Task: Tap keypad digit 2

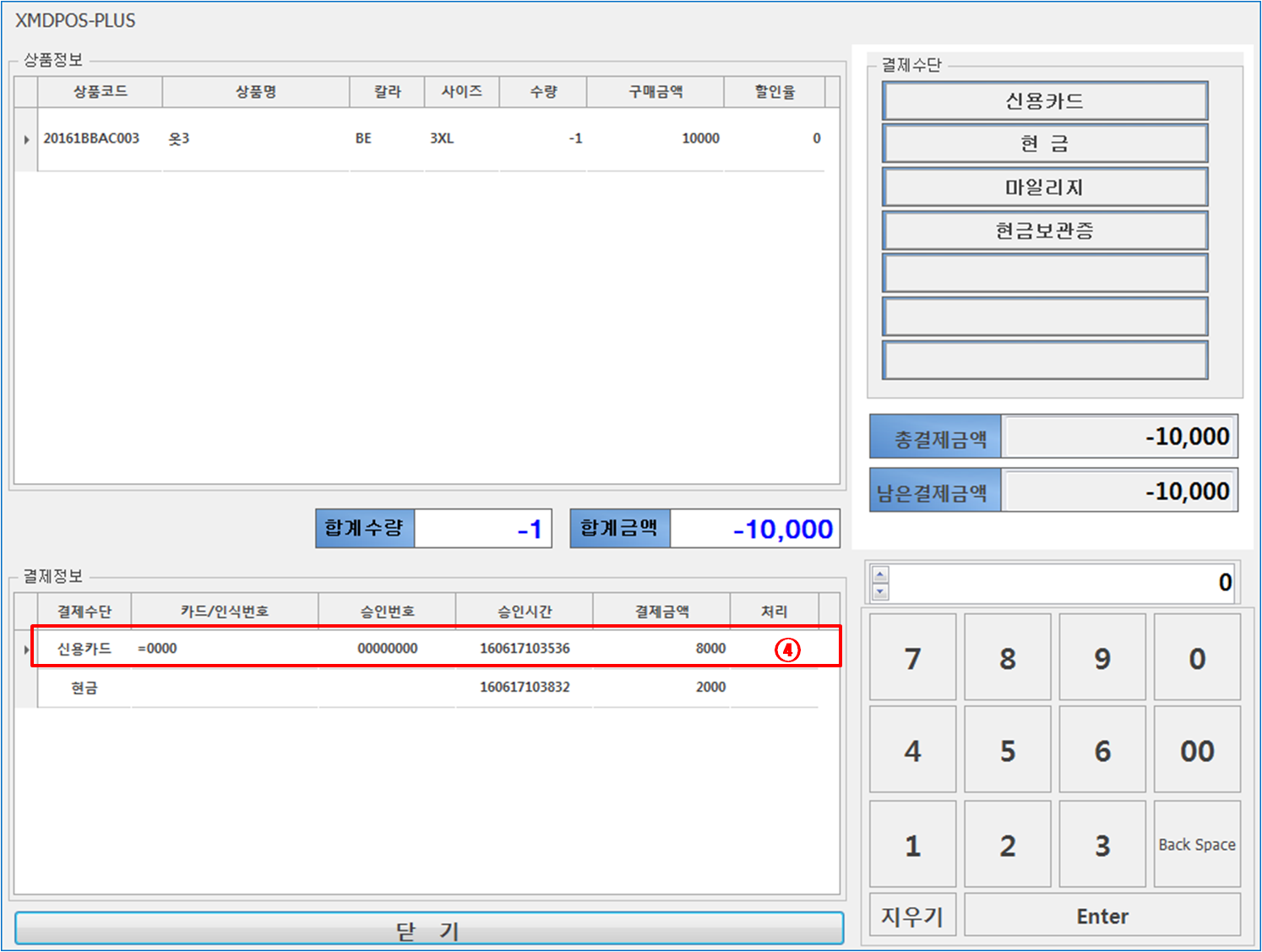Action: 1008,844
